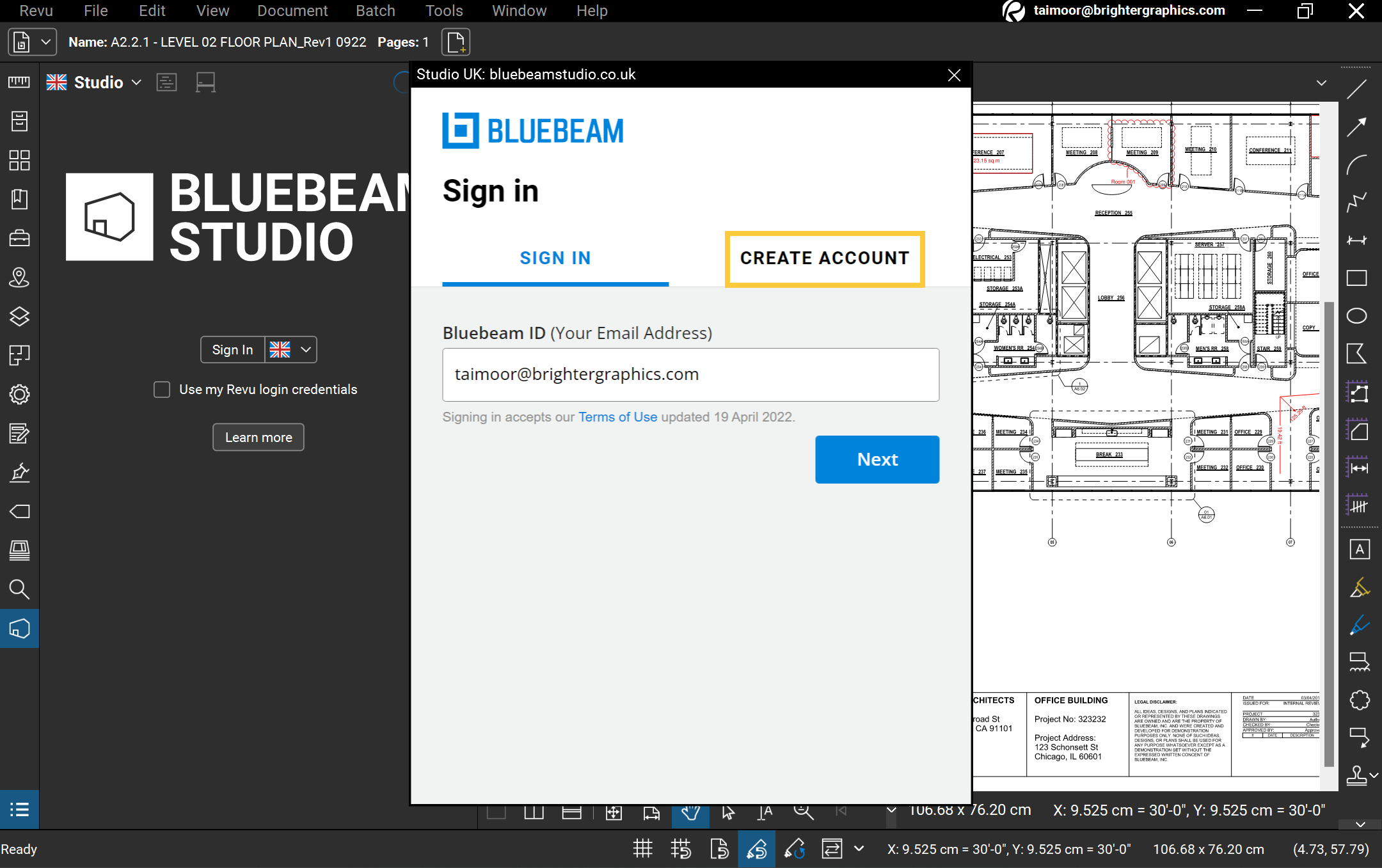Open the Studio panel in the left sidebar
The height and width of the screenshot is (868, 1382).
[19, 628]
